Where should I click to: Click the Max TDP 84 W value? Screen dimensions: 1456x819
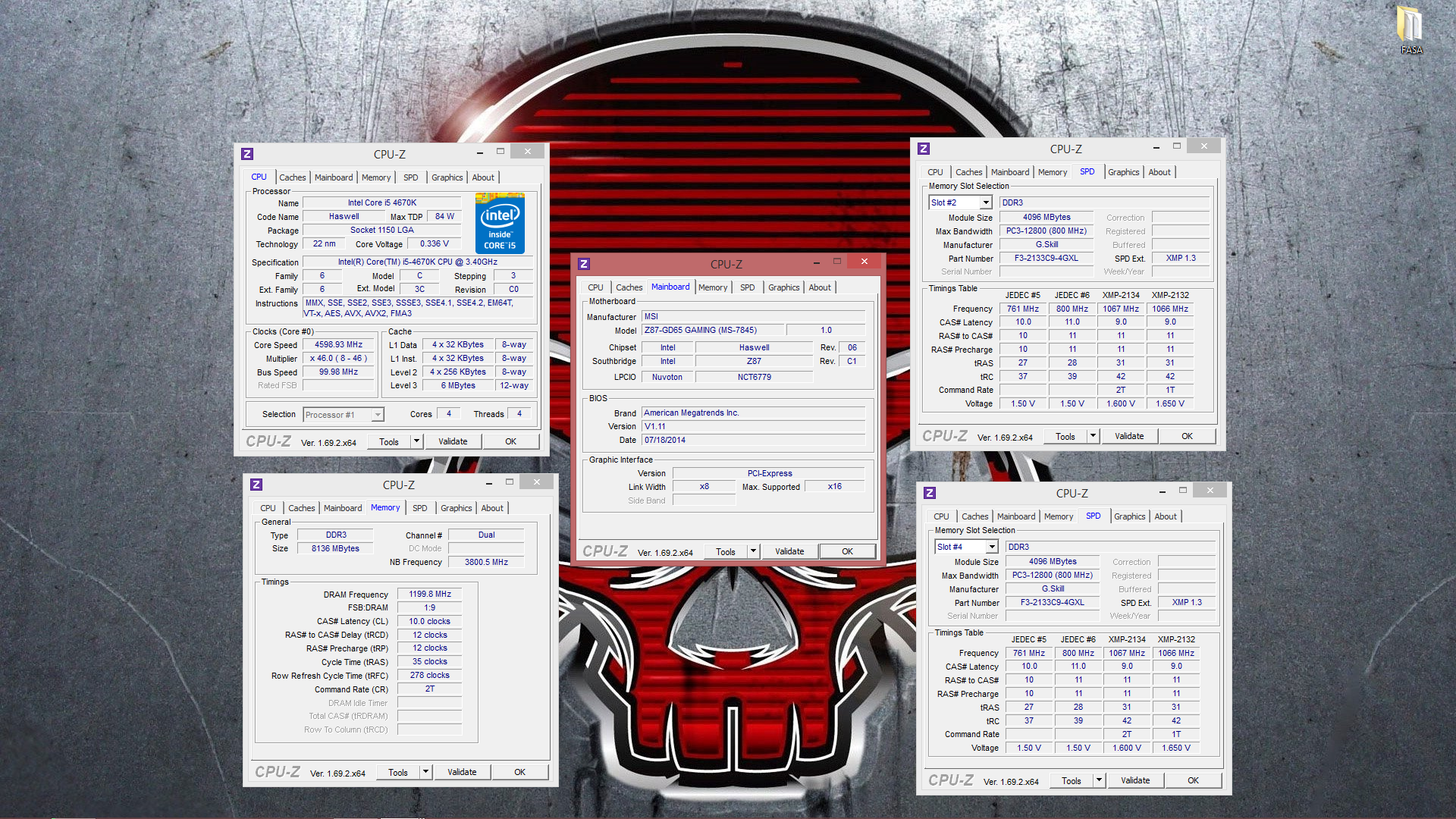tap(445, 216)
